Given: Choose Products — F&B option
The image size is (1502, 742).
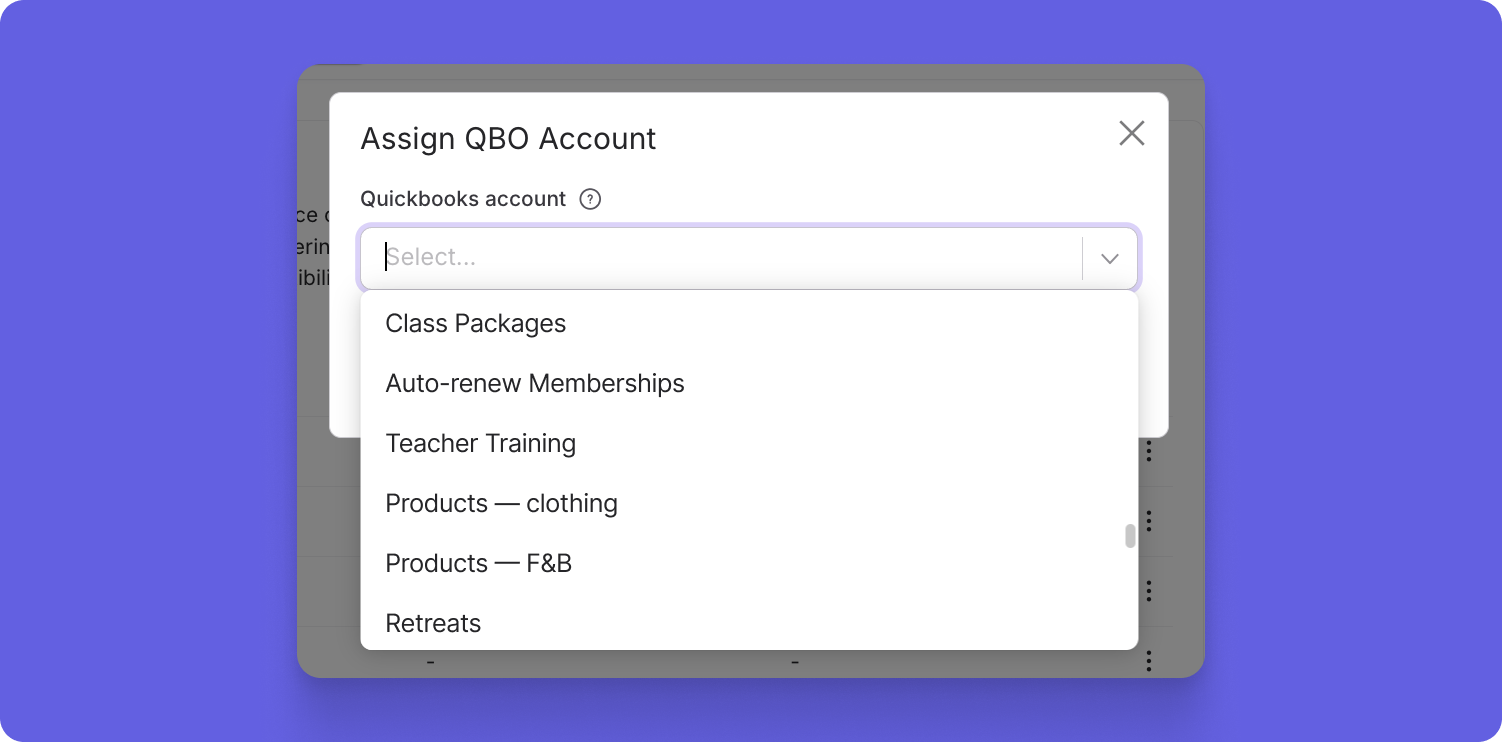Looking at the screenshot, I should click(x=749, y=564).
